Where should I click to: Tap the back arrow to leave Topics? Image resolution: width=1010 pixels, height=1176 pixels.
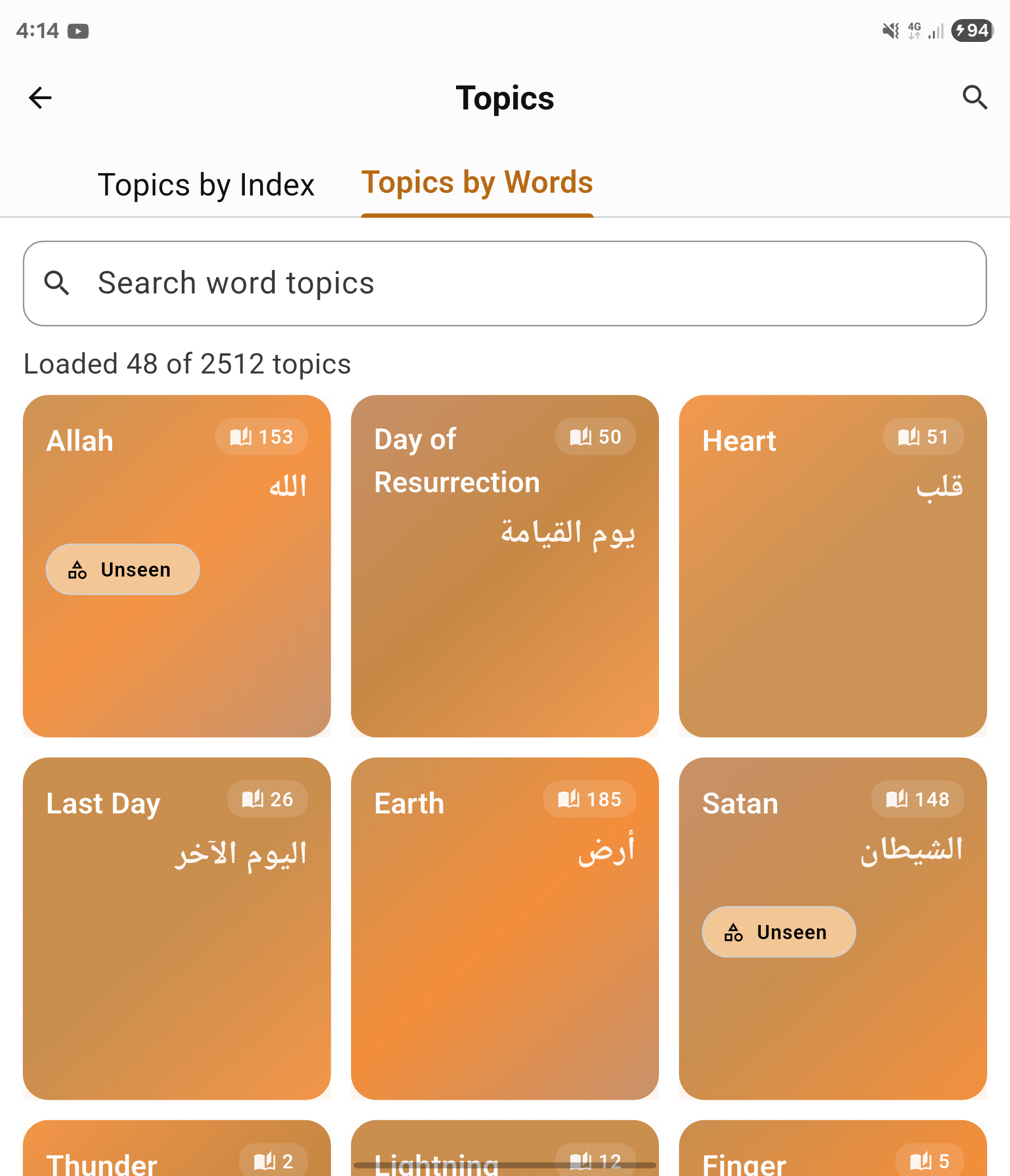[x=40, y=97]
